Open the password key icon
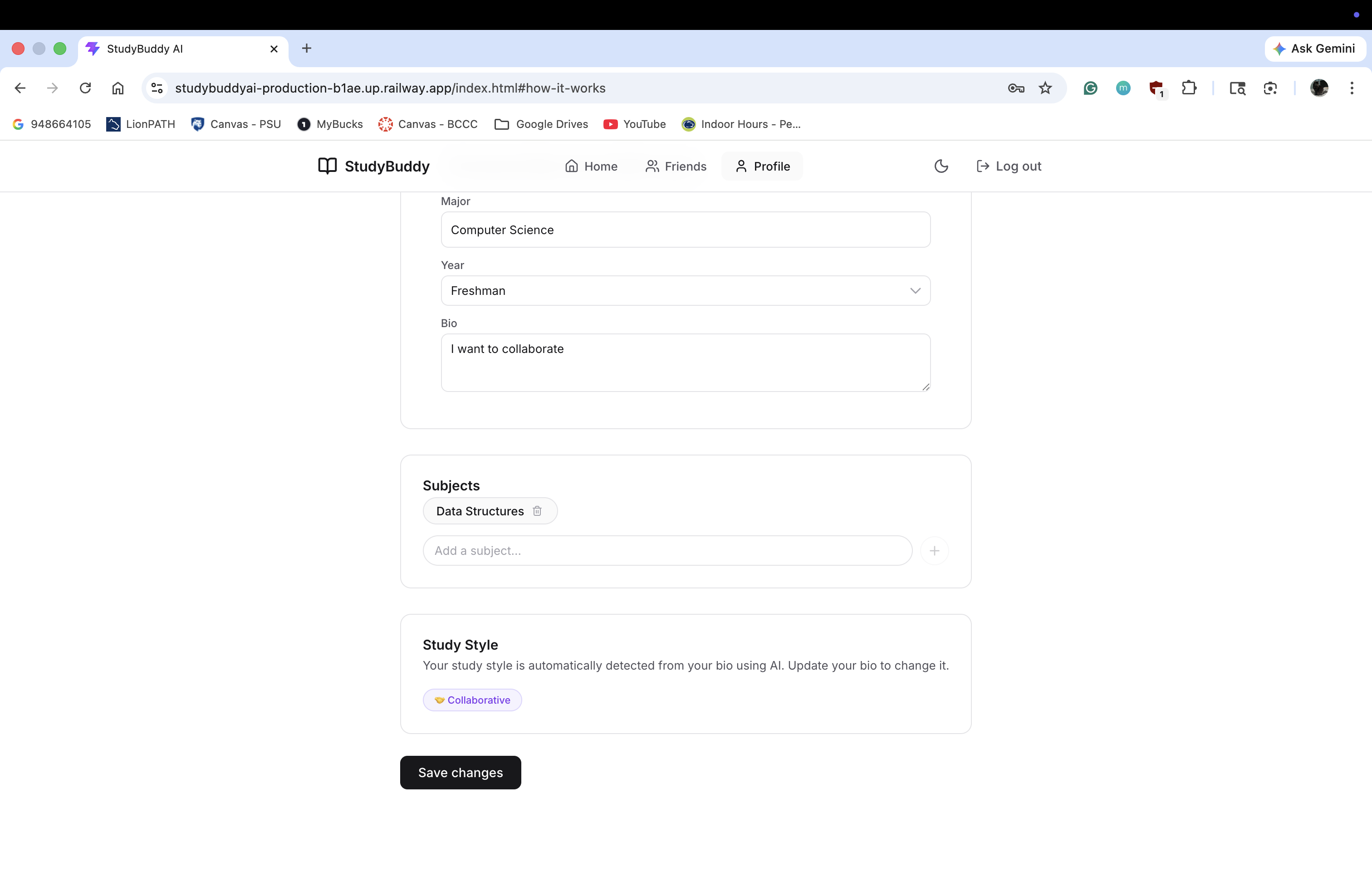The height and width of the screenshot is (891, 1372). [1016, 88]
